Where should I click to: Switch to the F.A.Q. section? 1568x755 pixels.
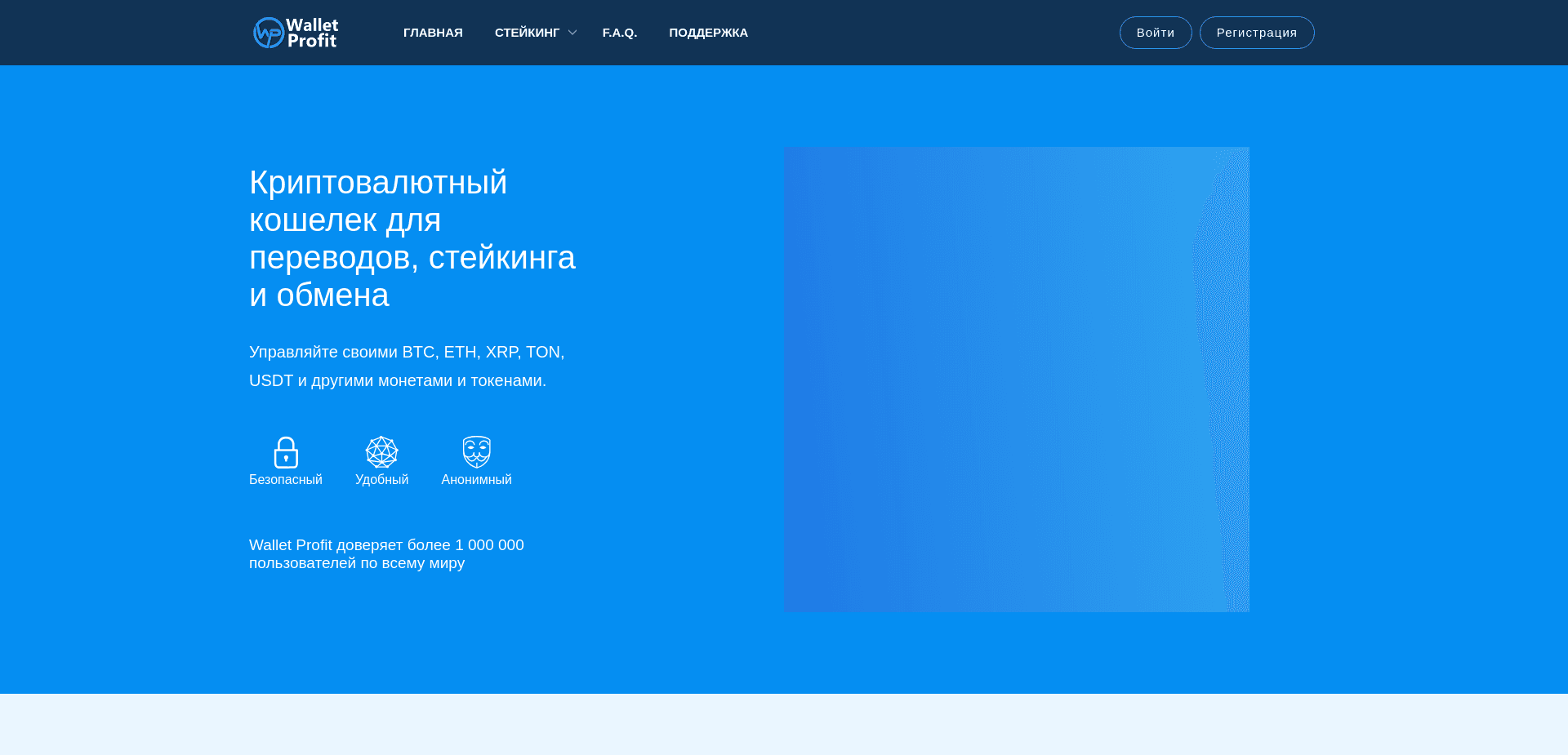point(620,33)
